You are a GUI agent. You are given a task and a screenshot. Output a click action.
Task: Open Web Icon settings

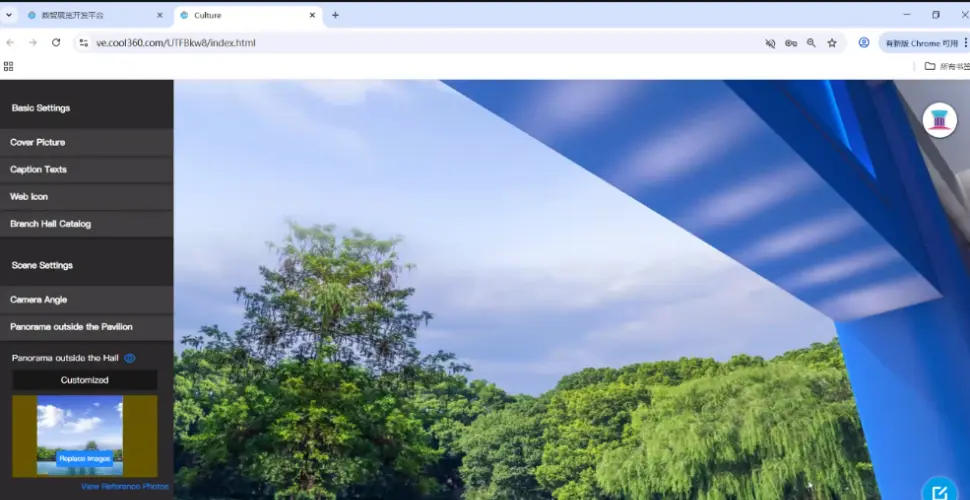coord(87,197)
